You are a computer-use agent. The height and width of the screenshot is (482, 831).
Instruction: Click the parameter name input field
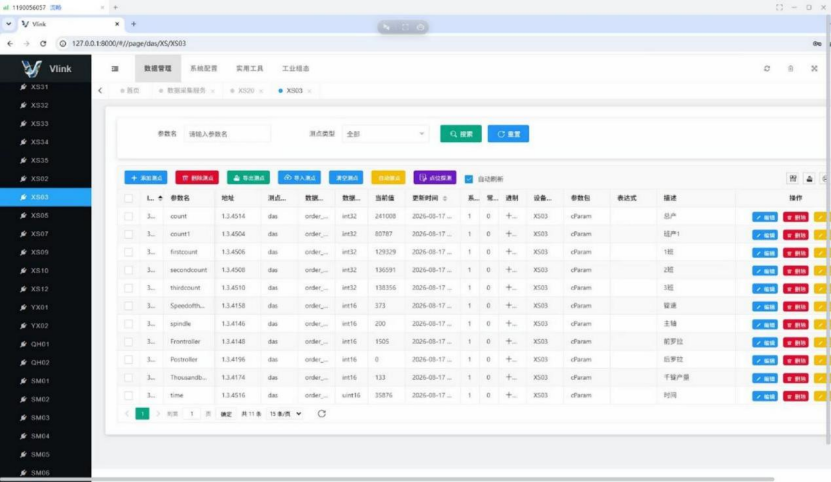(227, 134)
